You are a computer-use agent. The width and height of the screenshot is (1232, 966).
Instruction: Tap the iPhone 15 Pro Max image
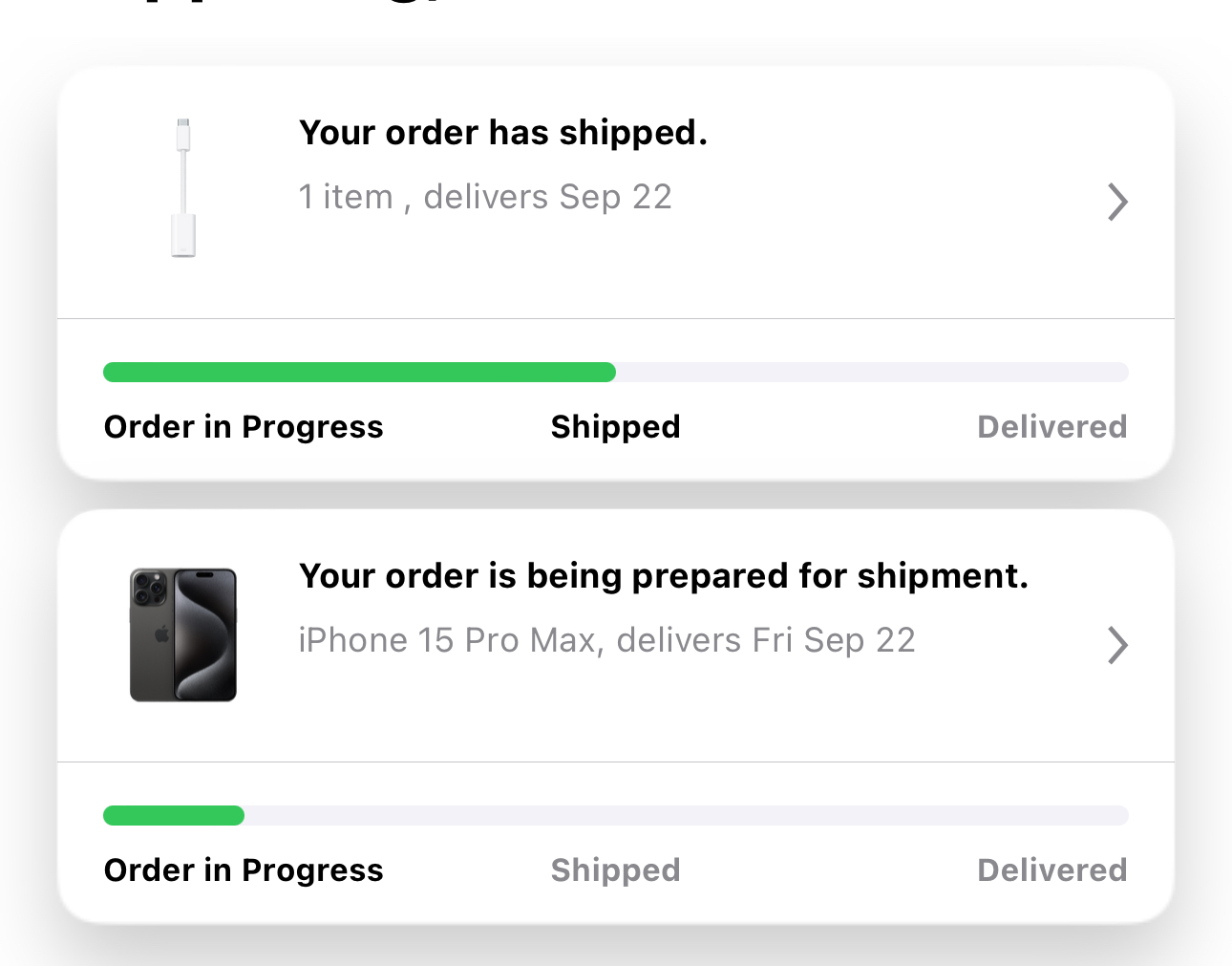[x=183, y=634]
